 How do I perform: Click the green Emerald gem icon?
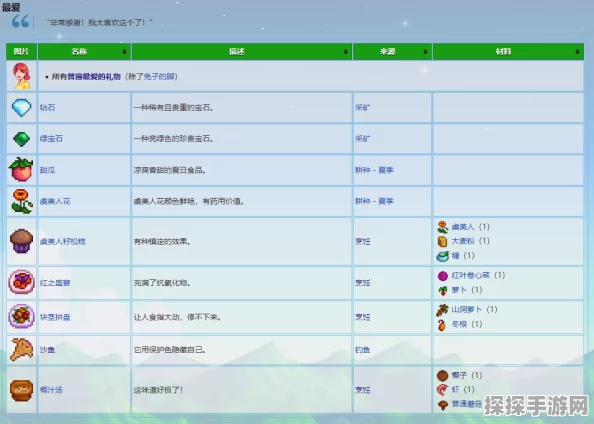pos(21,139)
